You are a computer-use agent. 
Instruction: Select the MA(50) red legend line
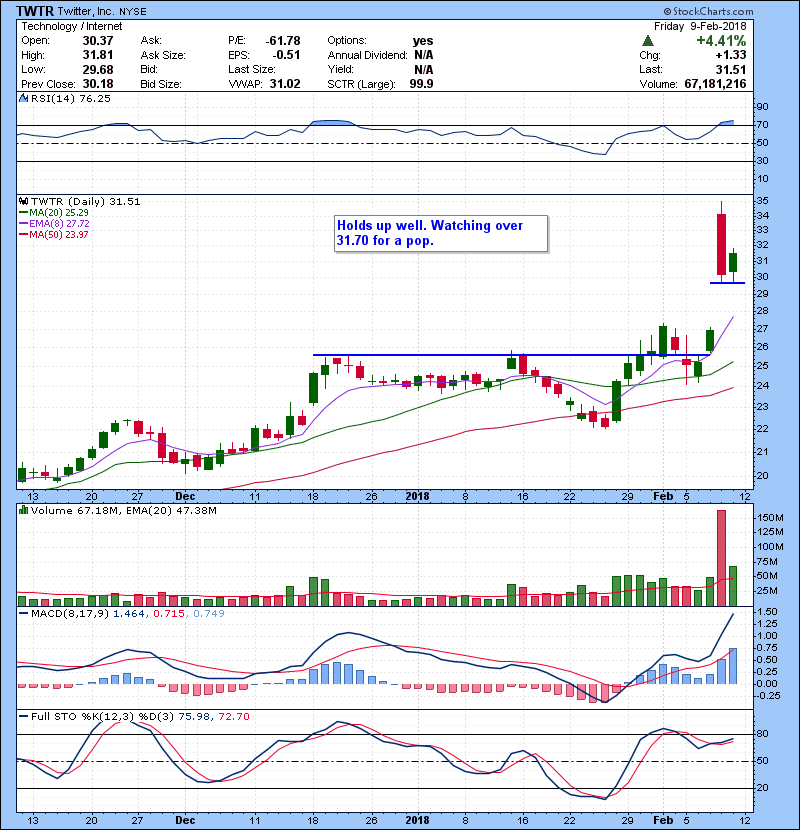tap(24, 234)
